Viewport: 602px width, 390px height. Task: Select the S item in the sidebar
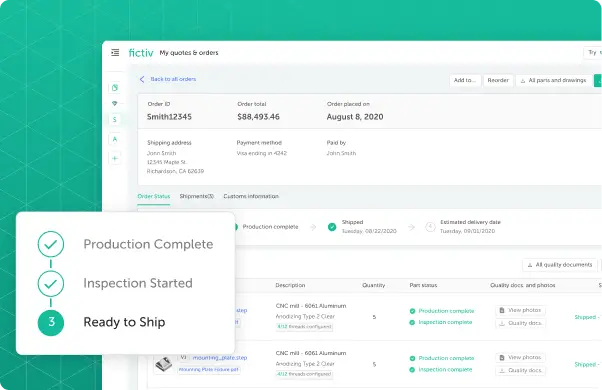(x=114, y=119)
